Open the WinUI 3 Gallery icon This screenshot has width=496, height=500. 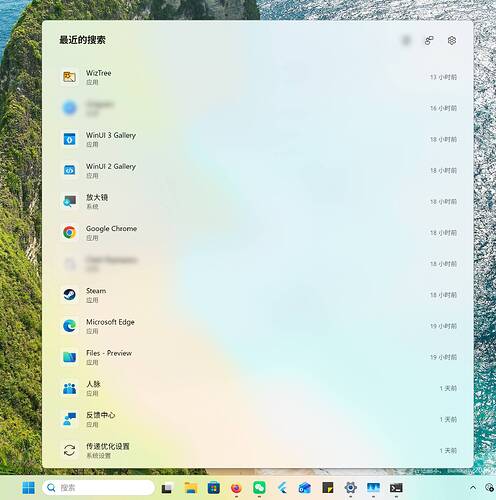pyautogui.click(x=70, y=139)
